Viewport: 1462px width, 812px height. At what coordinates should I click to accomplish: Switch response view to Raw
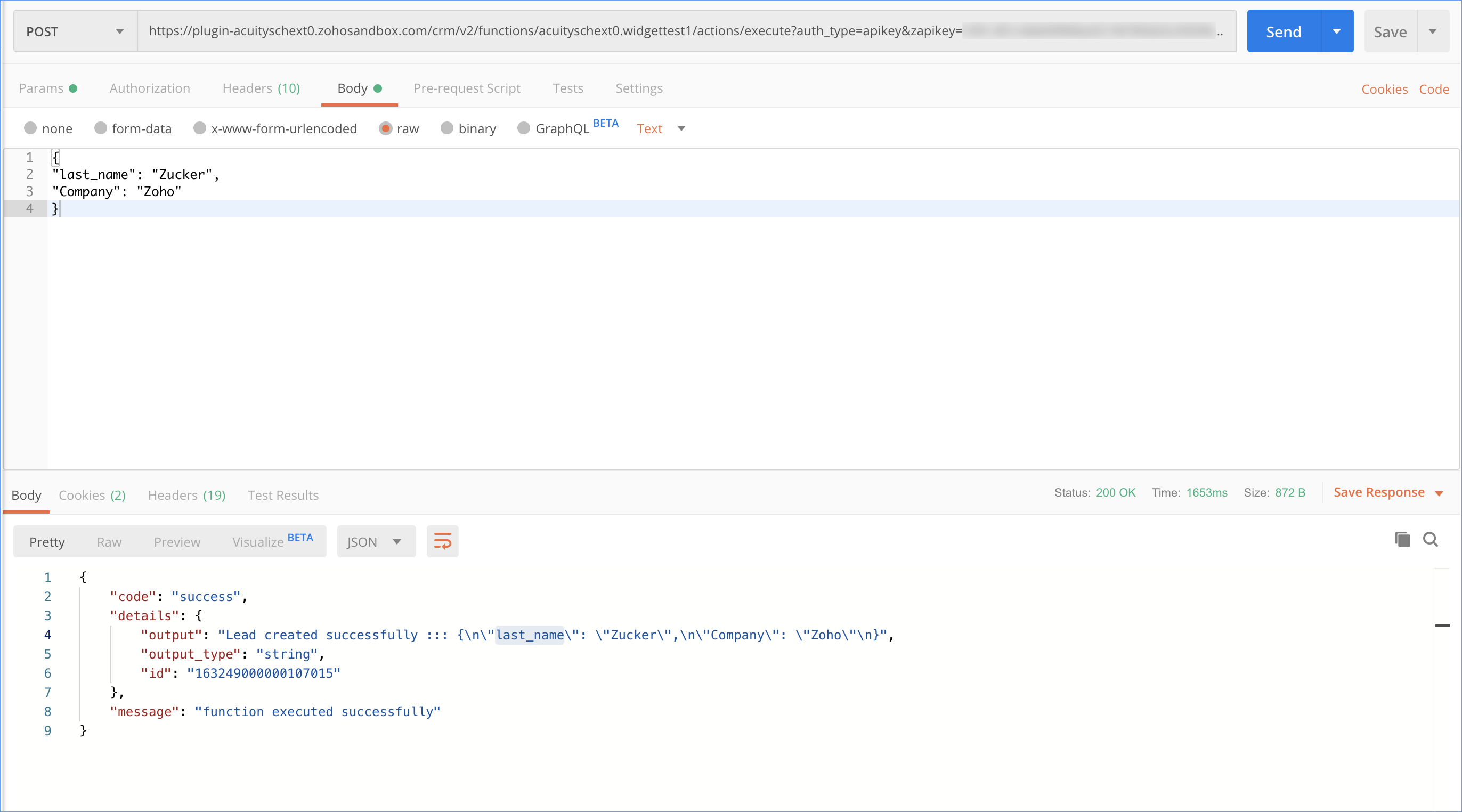[x=109, y=541]
